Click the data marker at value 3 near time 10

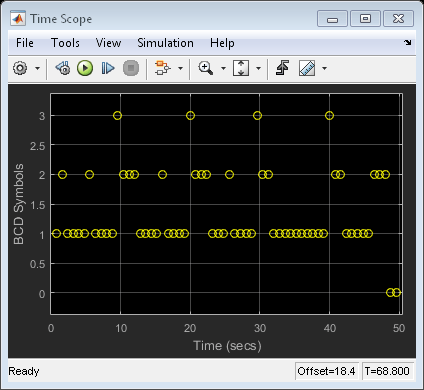click(x=117, y=116)
